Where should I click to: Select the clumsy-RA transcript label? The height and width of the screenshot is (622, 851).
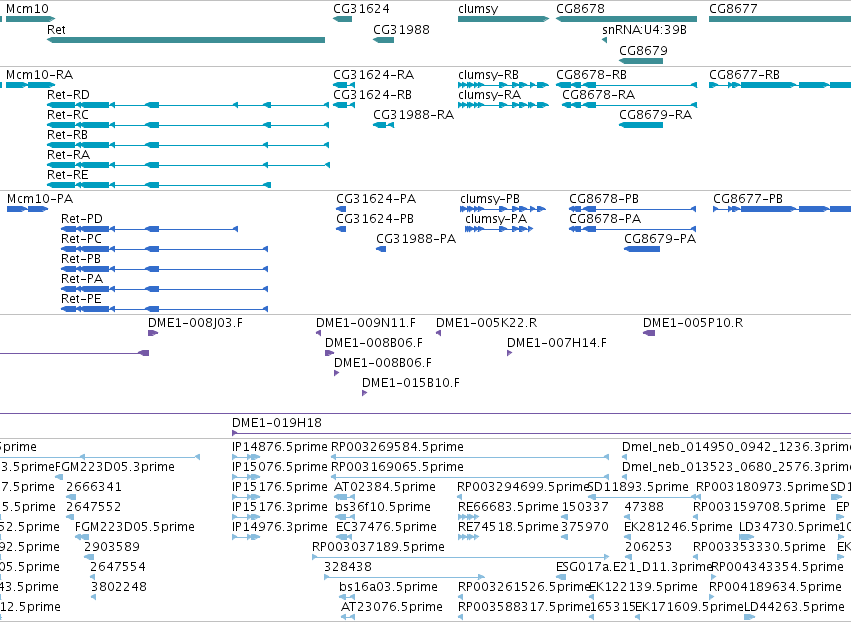(490, 94)
